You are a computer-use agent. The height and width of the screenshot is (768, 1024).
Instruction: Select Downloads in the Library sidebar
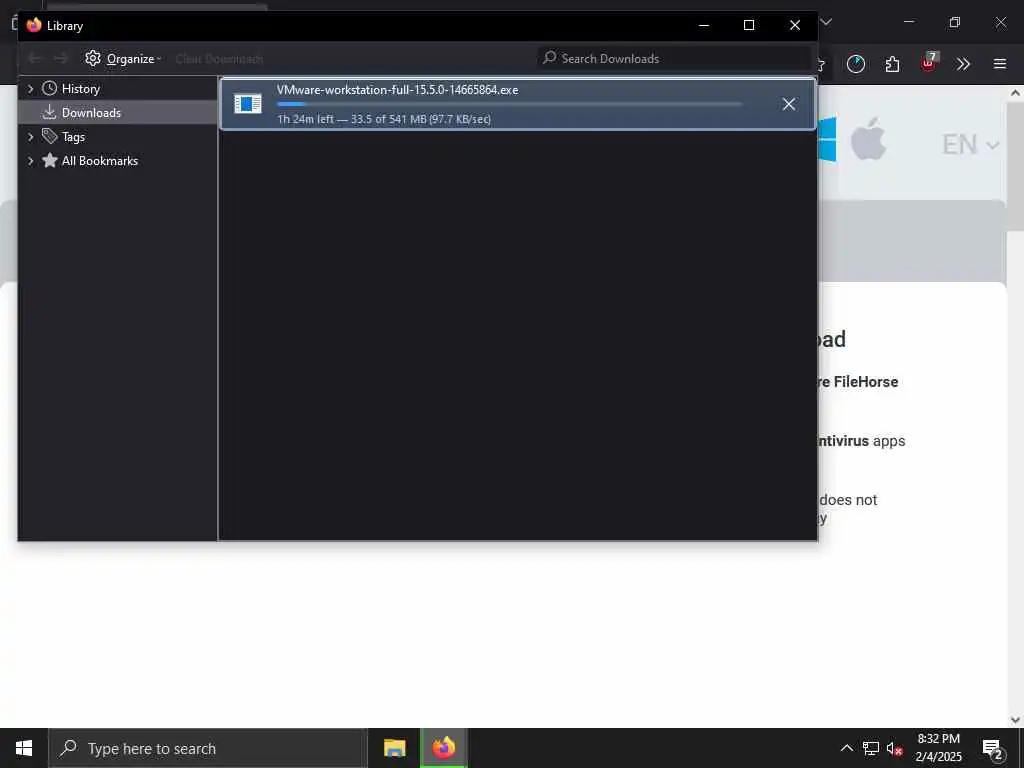coord(118,112)
